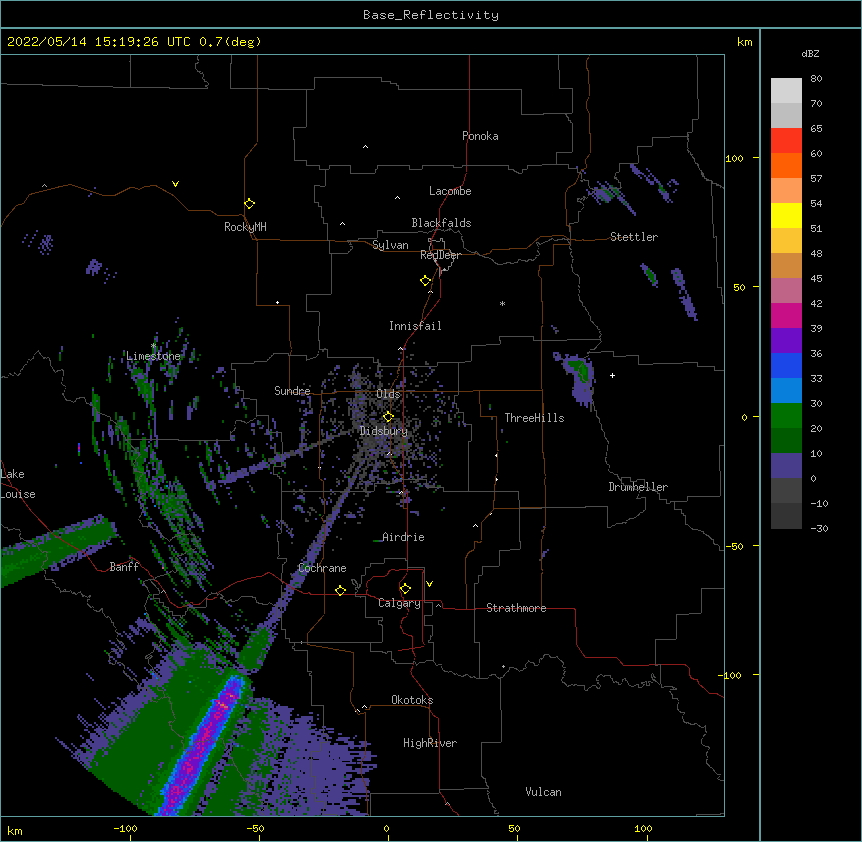
Task: Click the dBZ legend heading
Action: coord(810,53)
